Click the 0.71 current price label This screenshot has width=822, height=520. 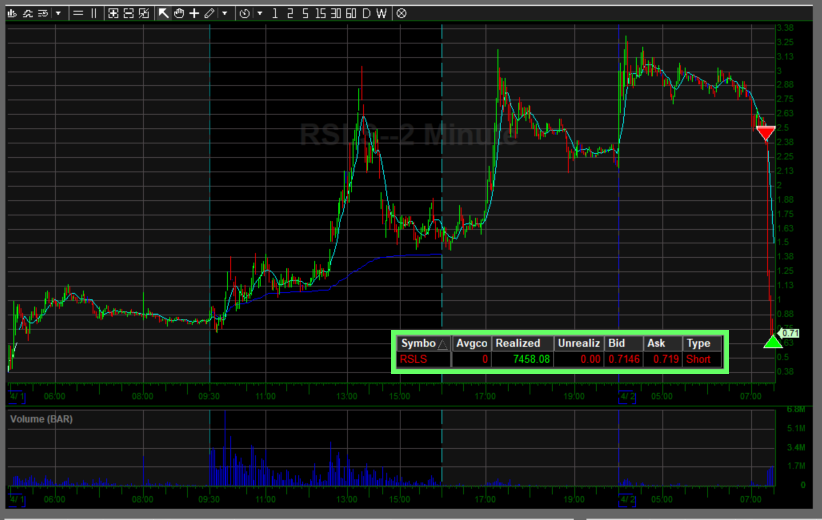click(789, 333)
